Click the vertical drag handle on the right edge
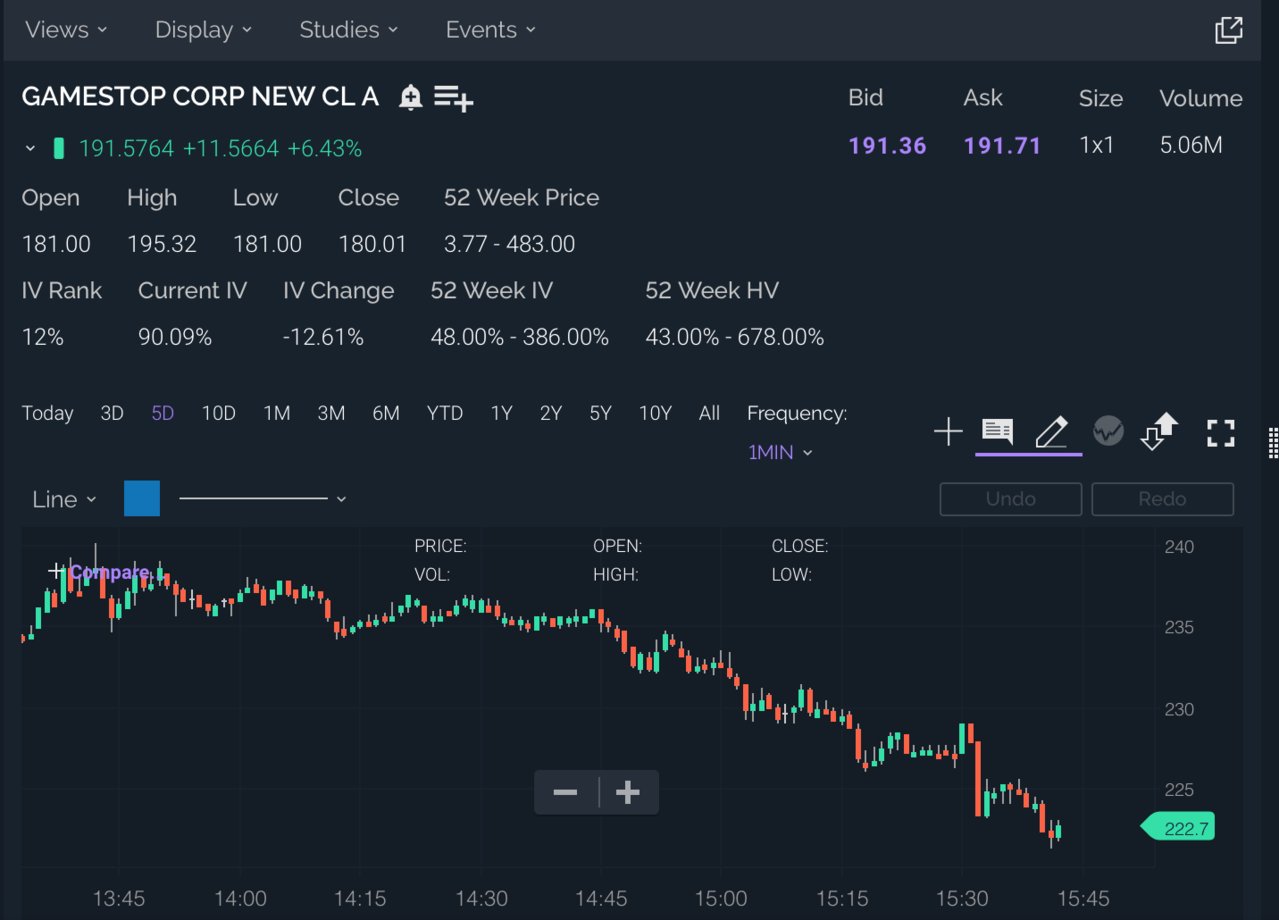Screen dimensions: 1279x920 point(1273,441)
